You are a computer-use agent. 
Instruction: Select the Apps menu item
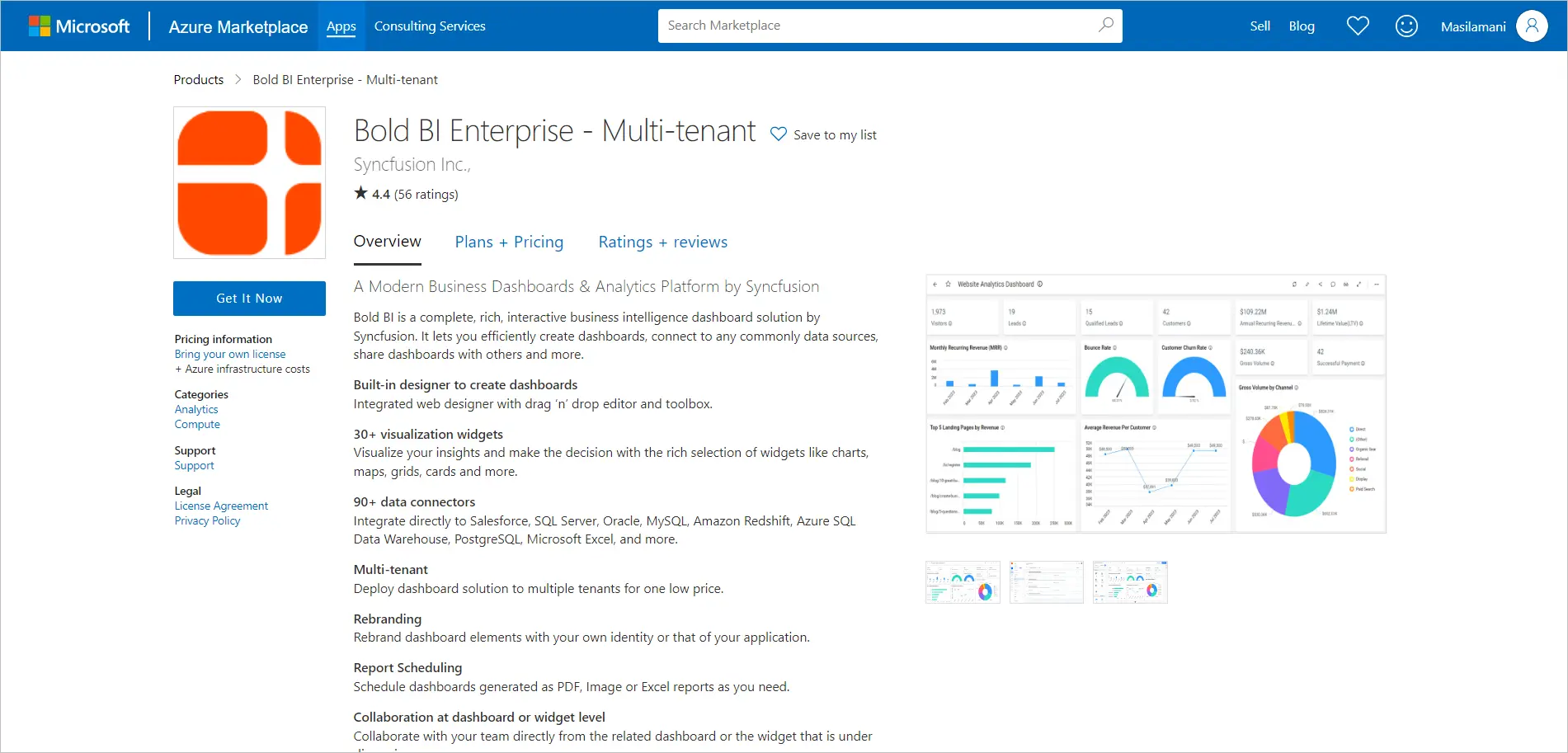click(341, 26)
